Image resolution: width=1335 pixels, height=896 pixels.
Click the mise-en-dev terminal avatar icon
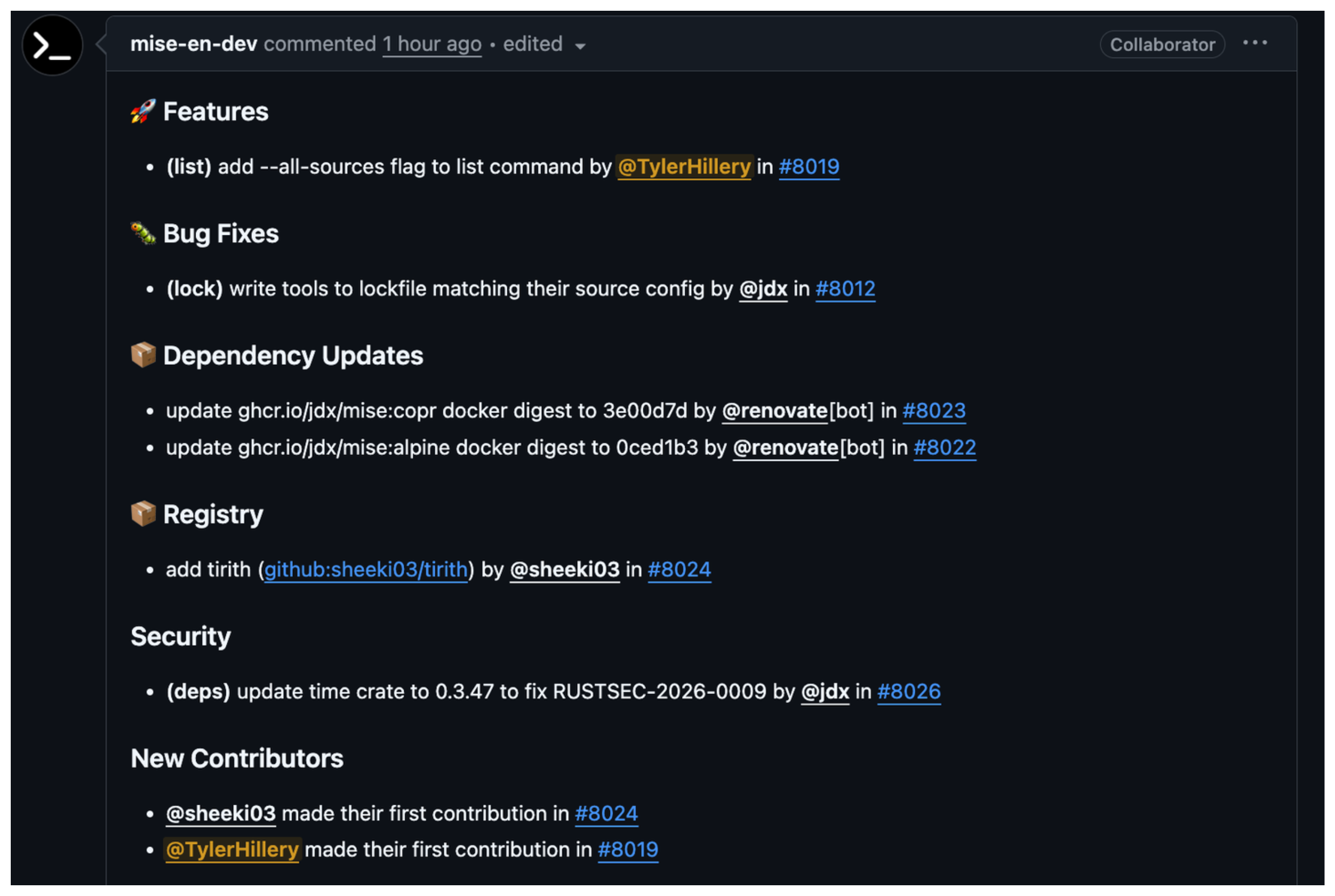click(x=52, y=45)
